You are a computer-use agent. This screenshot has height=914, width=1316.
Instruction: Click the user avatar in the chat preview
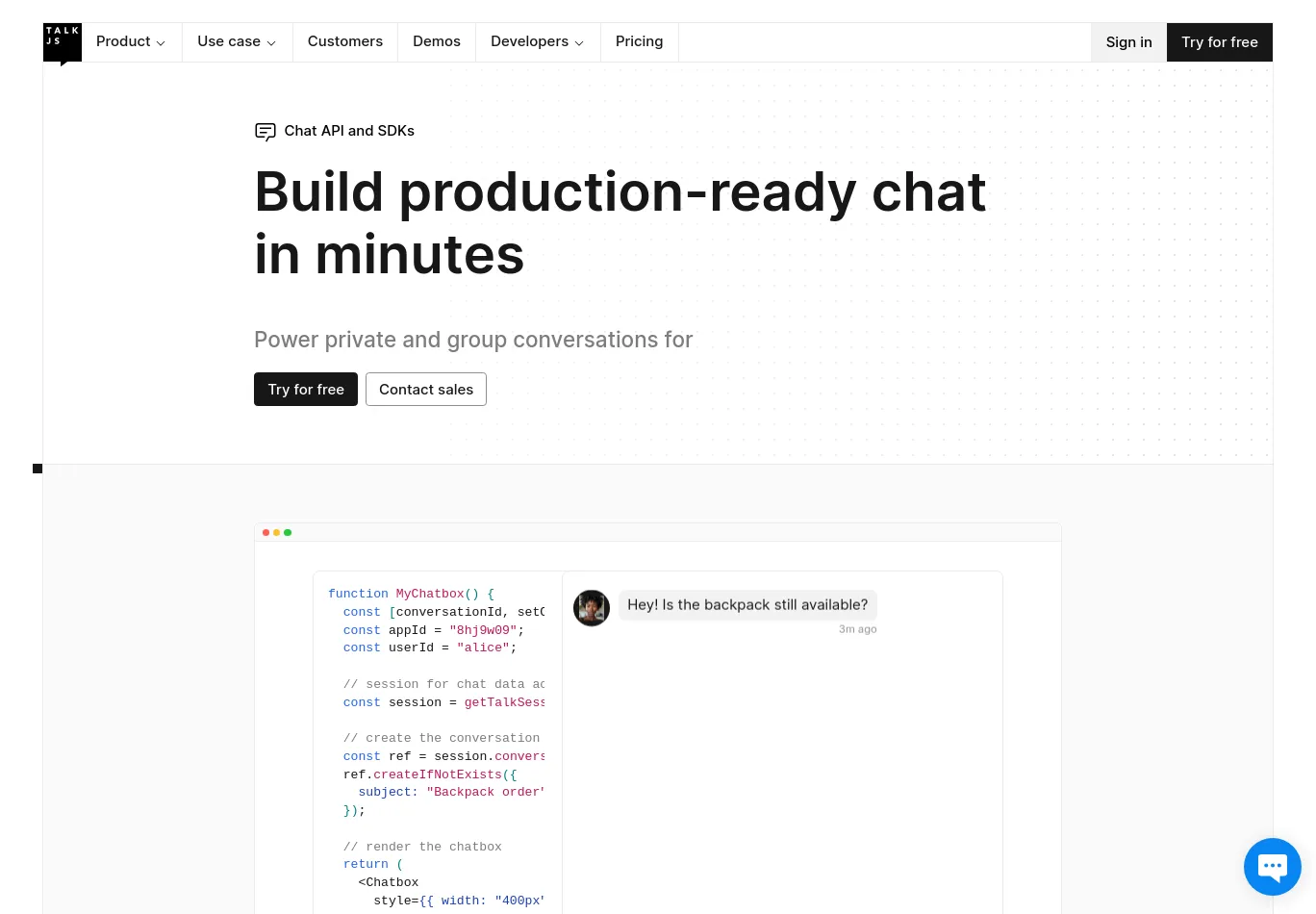592,608
